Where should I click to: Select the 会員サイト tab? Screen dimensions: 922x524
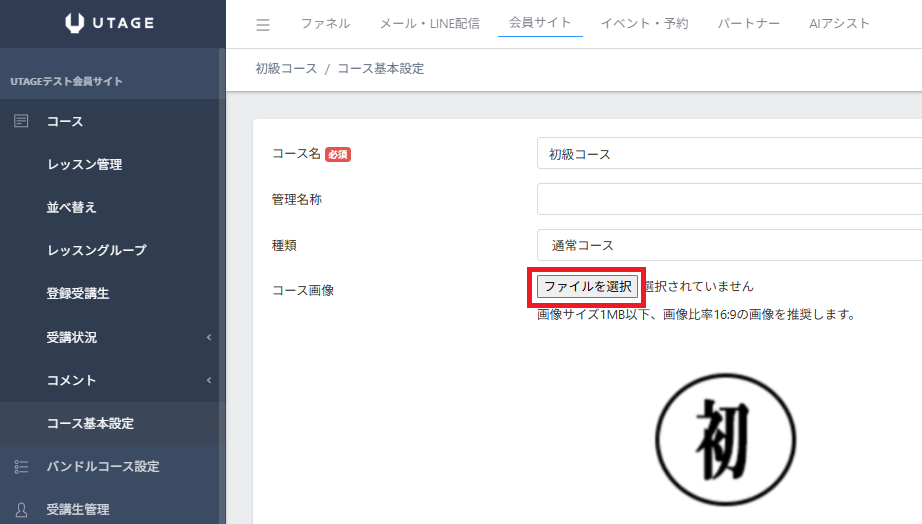coord(540,22)
